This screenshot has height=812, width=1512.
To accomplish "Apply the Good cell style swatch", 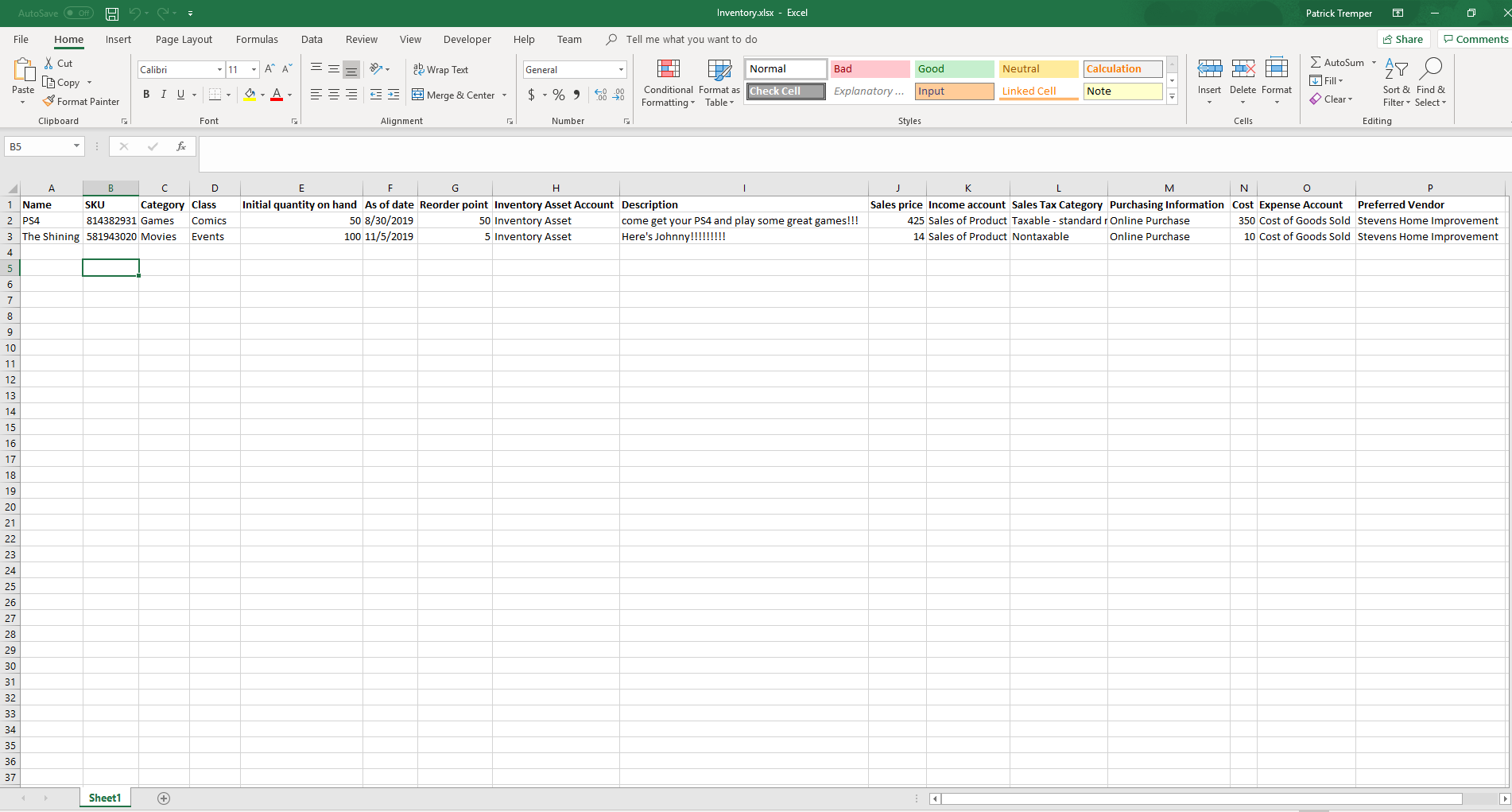I will tap(954, 69).
